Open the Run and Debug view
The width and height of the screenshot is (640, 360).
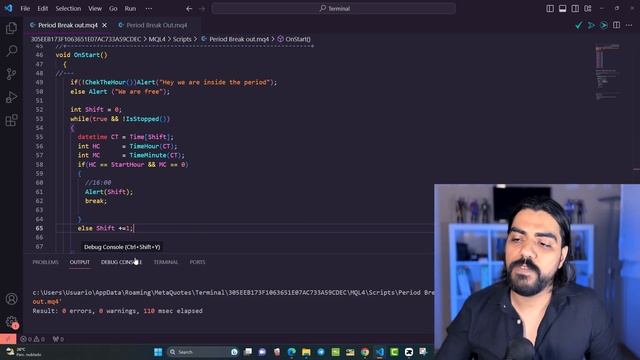click(11, 97)
